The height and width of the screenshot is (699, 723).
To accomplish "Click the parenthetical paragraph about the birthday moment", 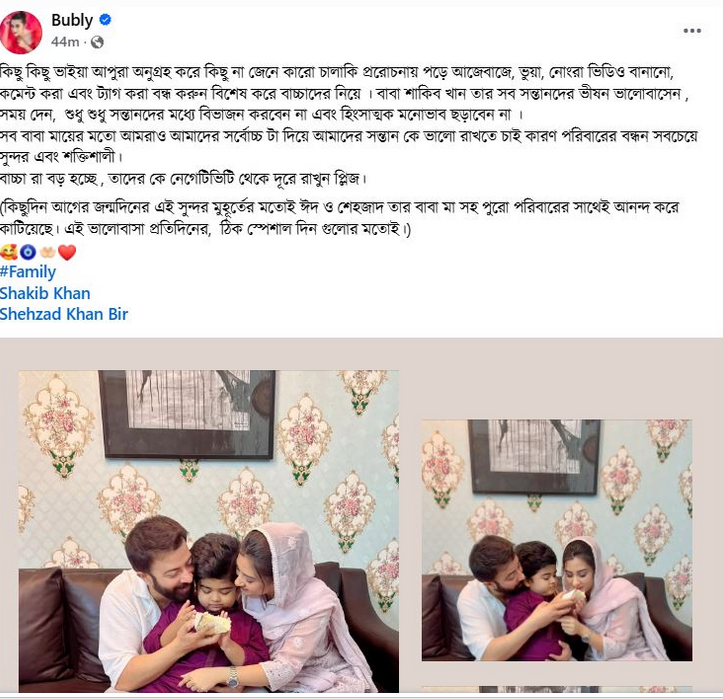I will 340,218.
